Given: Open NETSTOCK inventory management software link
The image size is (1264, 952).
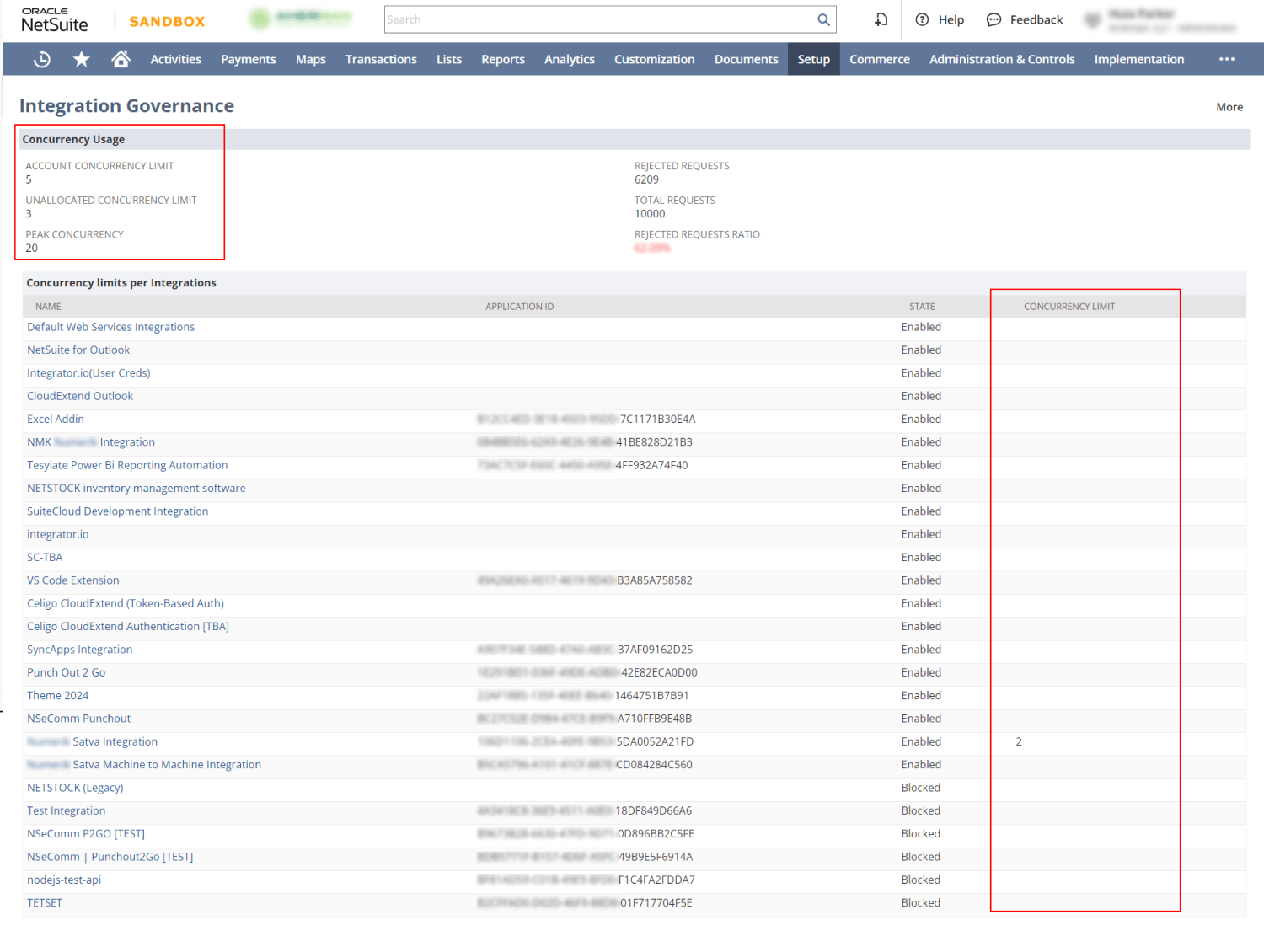Looking at the screenshot, I should click(137, 488).
